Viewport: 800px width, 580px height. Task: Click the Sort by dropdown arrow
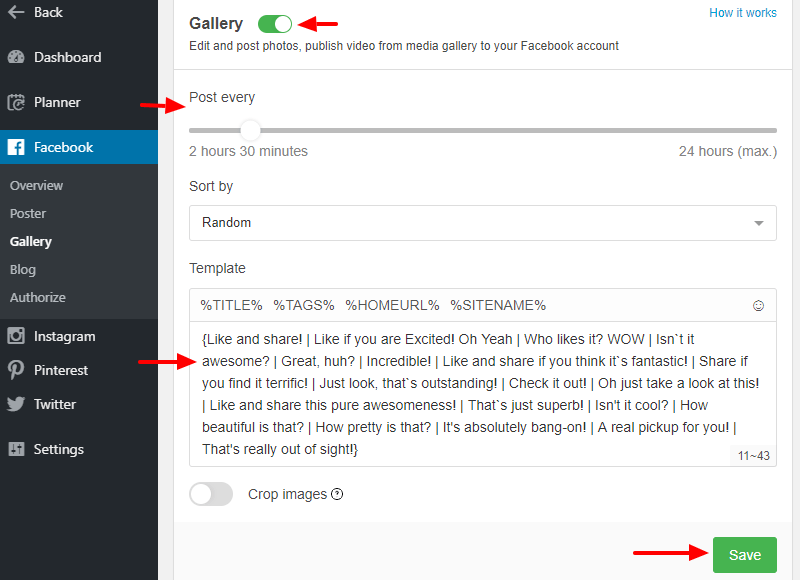pyautogui.click(x=759, y=223)
